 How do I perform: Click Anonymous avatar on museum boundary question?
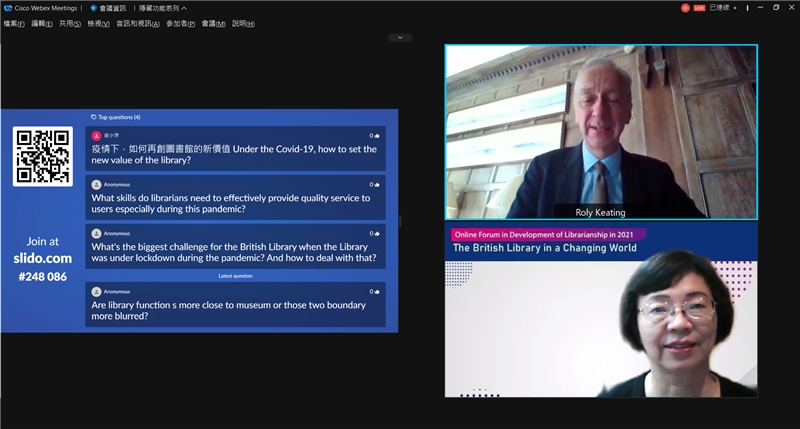[96, 292]
